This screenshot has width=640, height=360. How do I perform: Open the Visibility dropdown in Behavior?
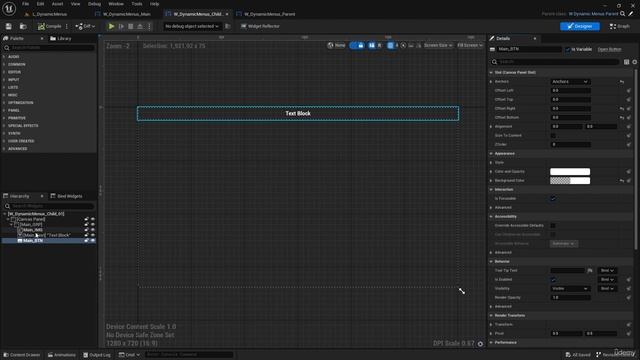click(x=570, y=289)
